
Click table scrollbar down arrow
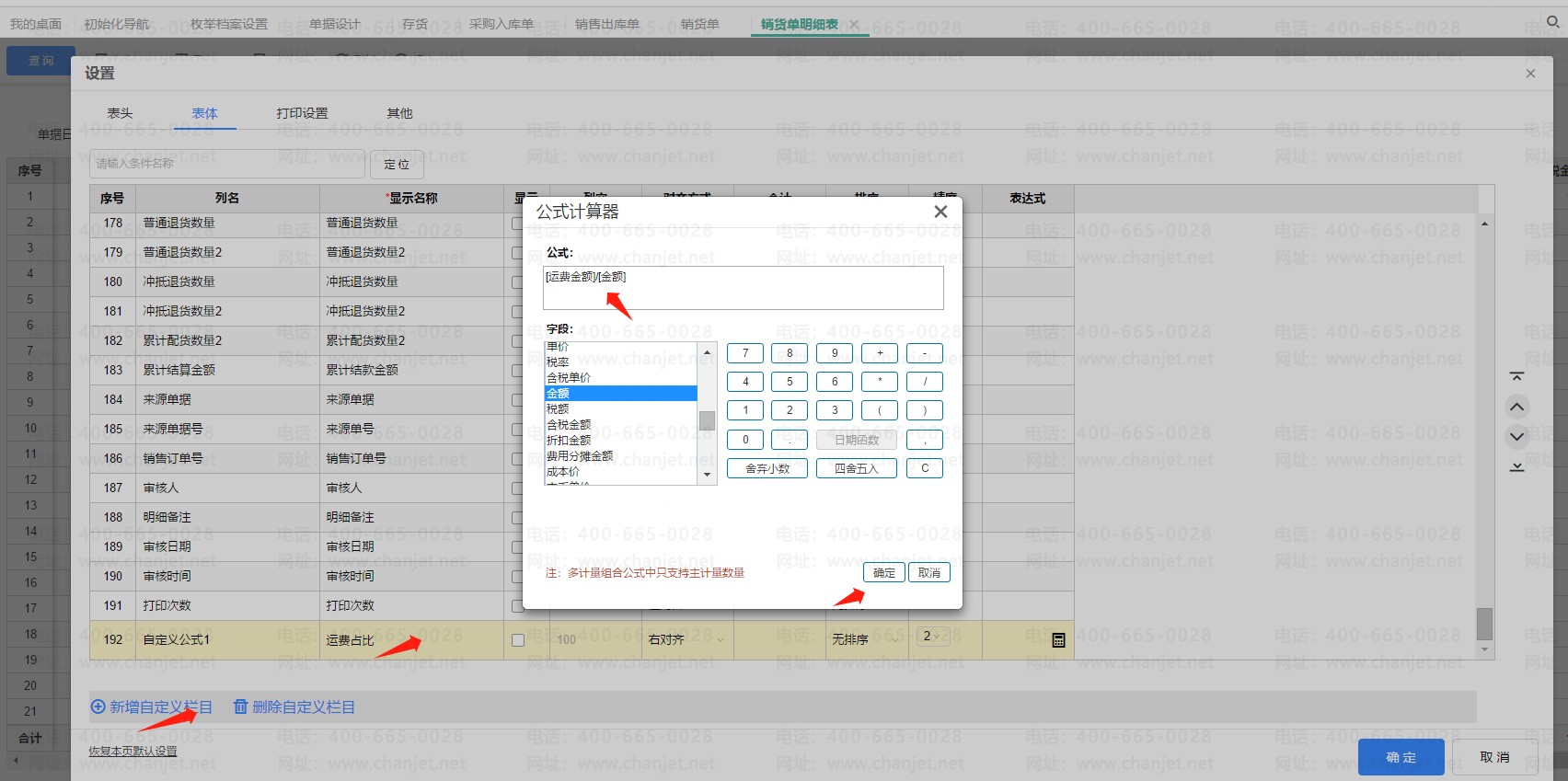1484,649
